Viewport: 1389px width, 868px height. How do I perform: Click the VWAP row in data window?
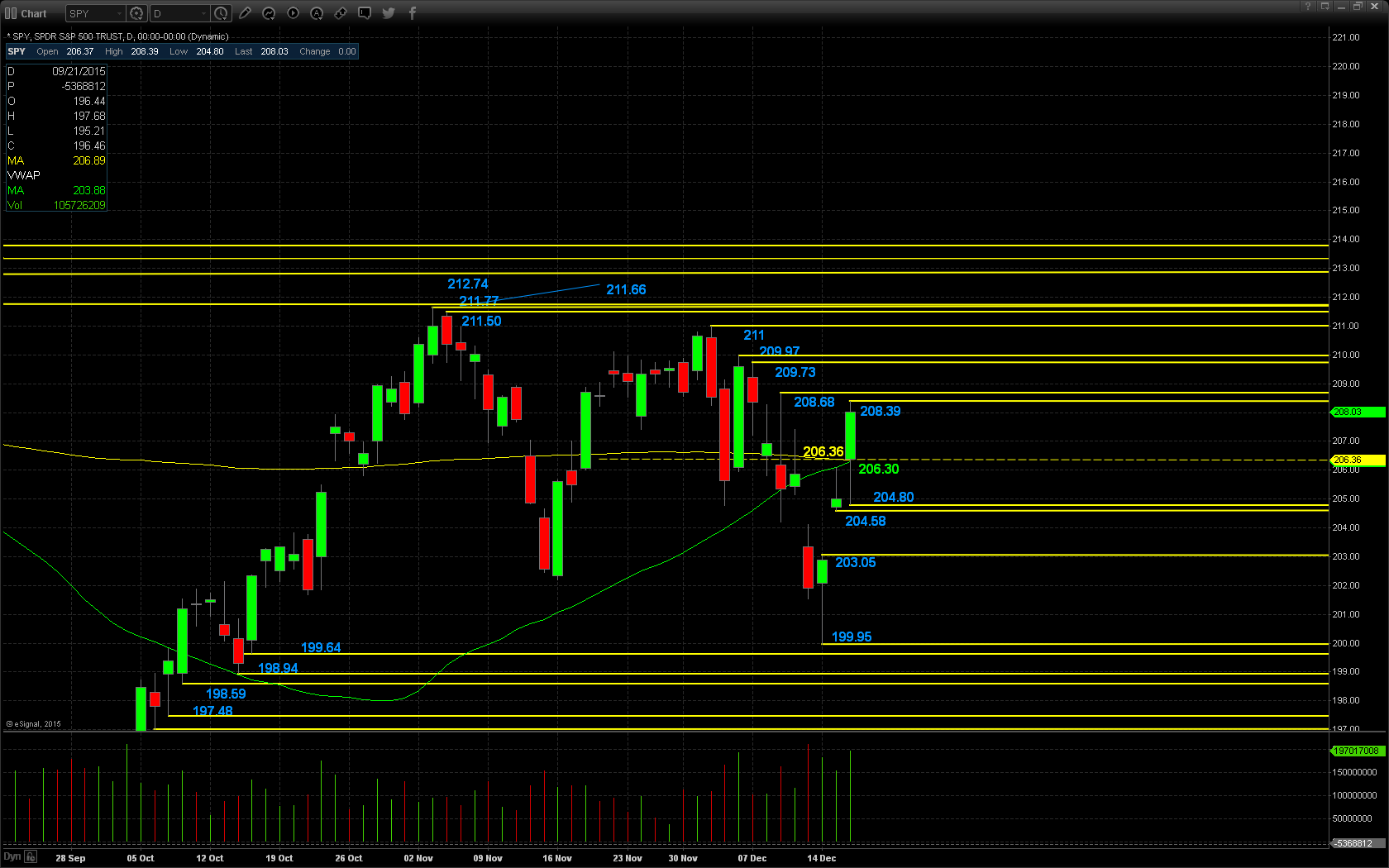pos(56,175)
